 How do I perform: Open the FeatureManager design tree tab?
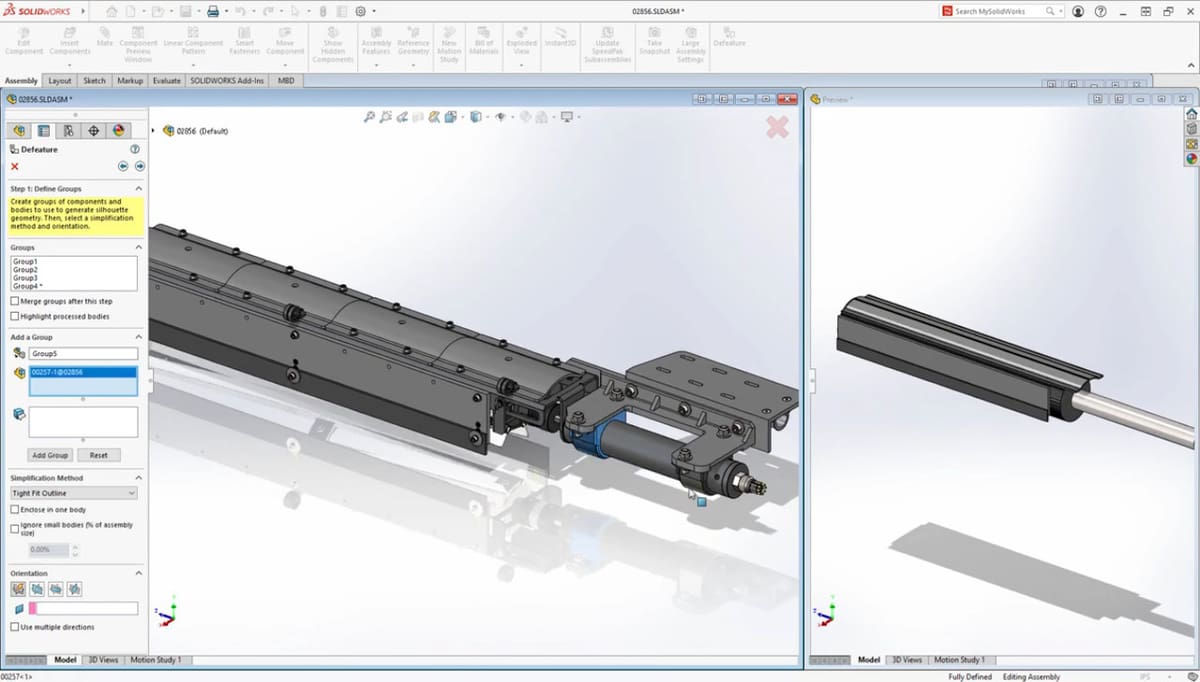pos(19,130)
